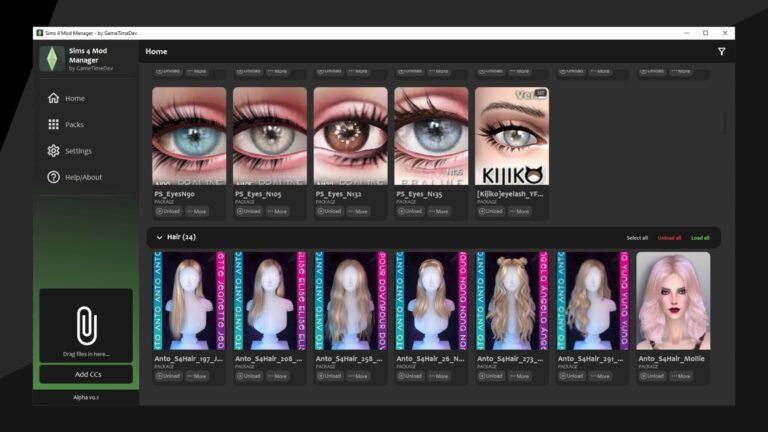Image resolution: width=768 pixels, height=432 pixels.
Task: Click Select all in Hair section
Action: click(x=637, y=238)
